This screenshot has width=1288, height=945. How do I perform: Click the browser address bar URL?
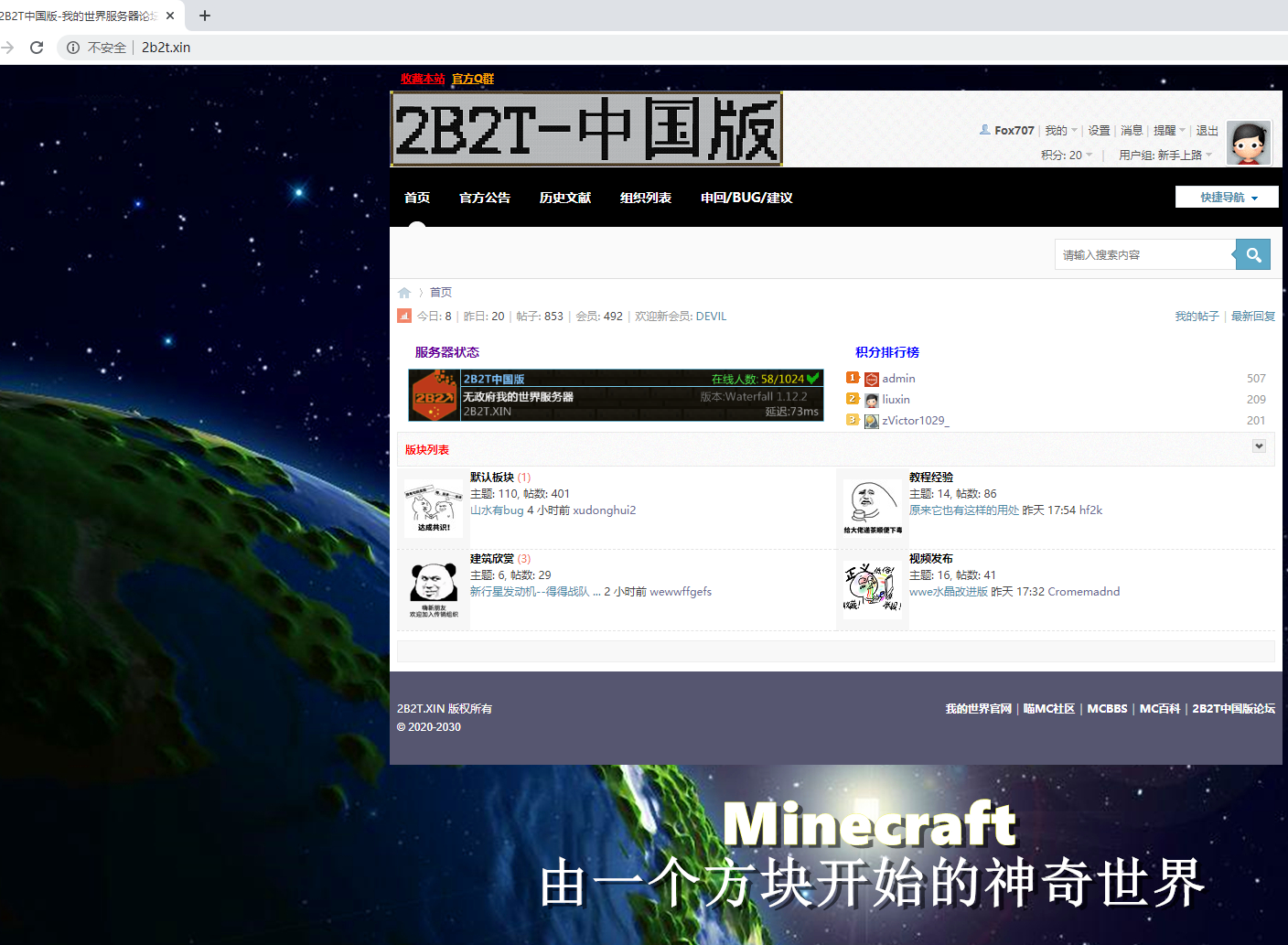(166, 48)
